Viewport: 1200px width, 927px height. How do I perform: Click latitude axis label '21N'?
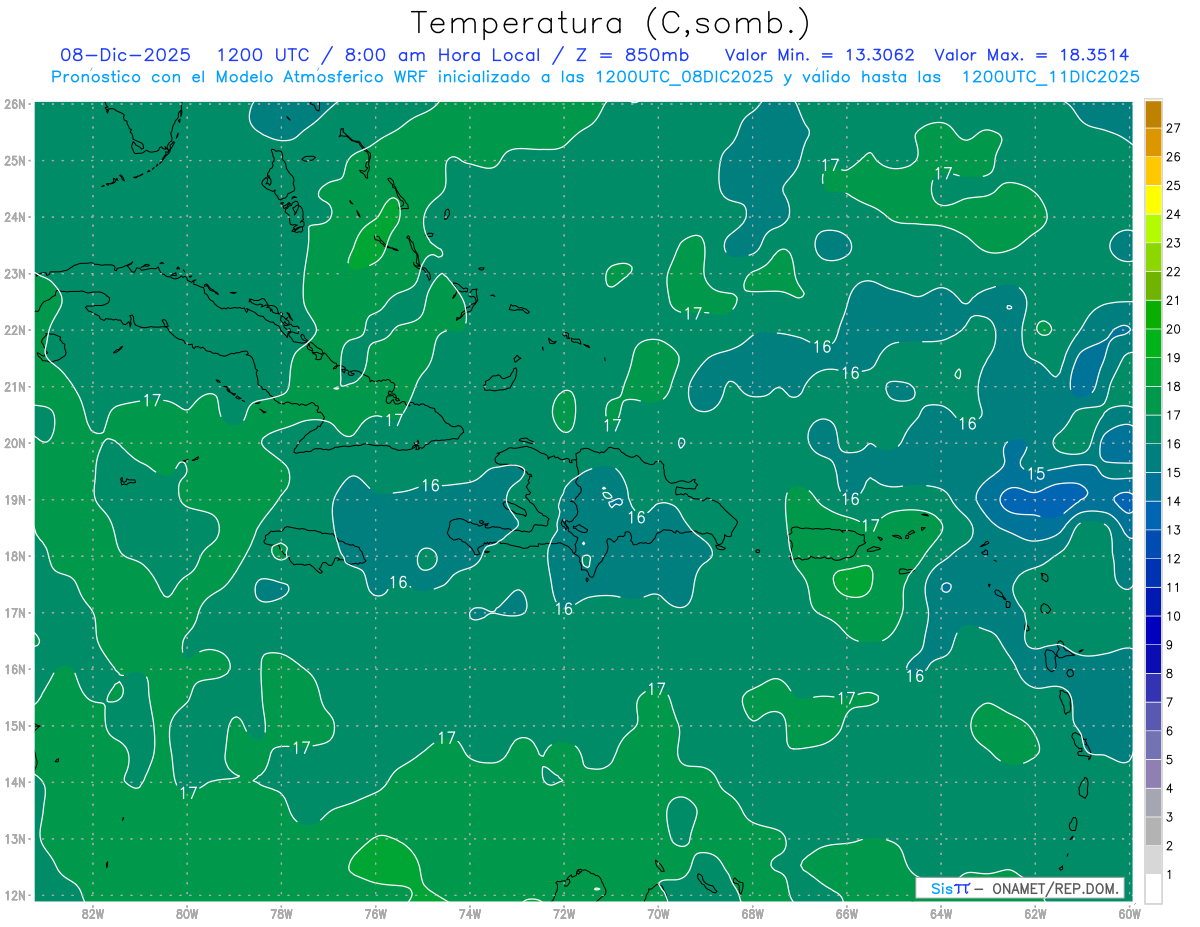[14, 387]
